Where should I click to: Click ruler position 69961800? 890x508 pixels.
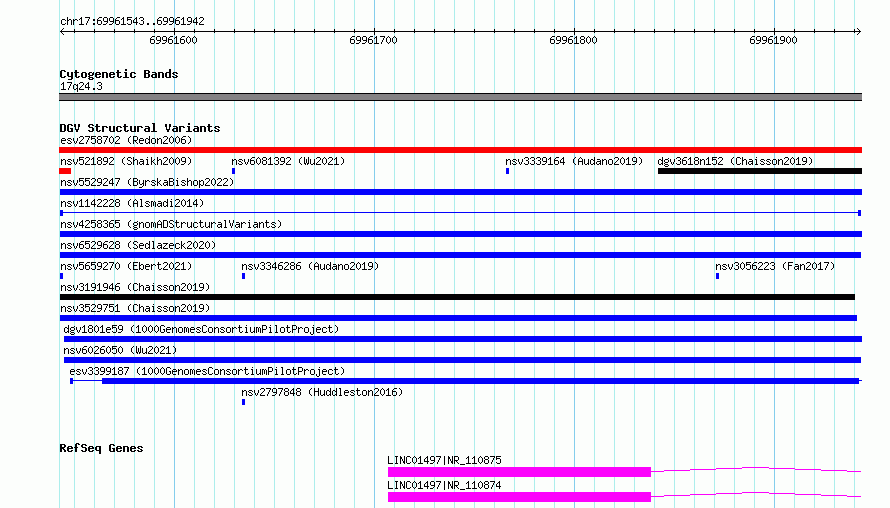pos(573,40)
